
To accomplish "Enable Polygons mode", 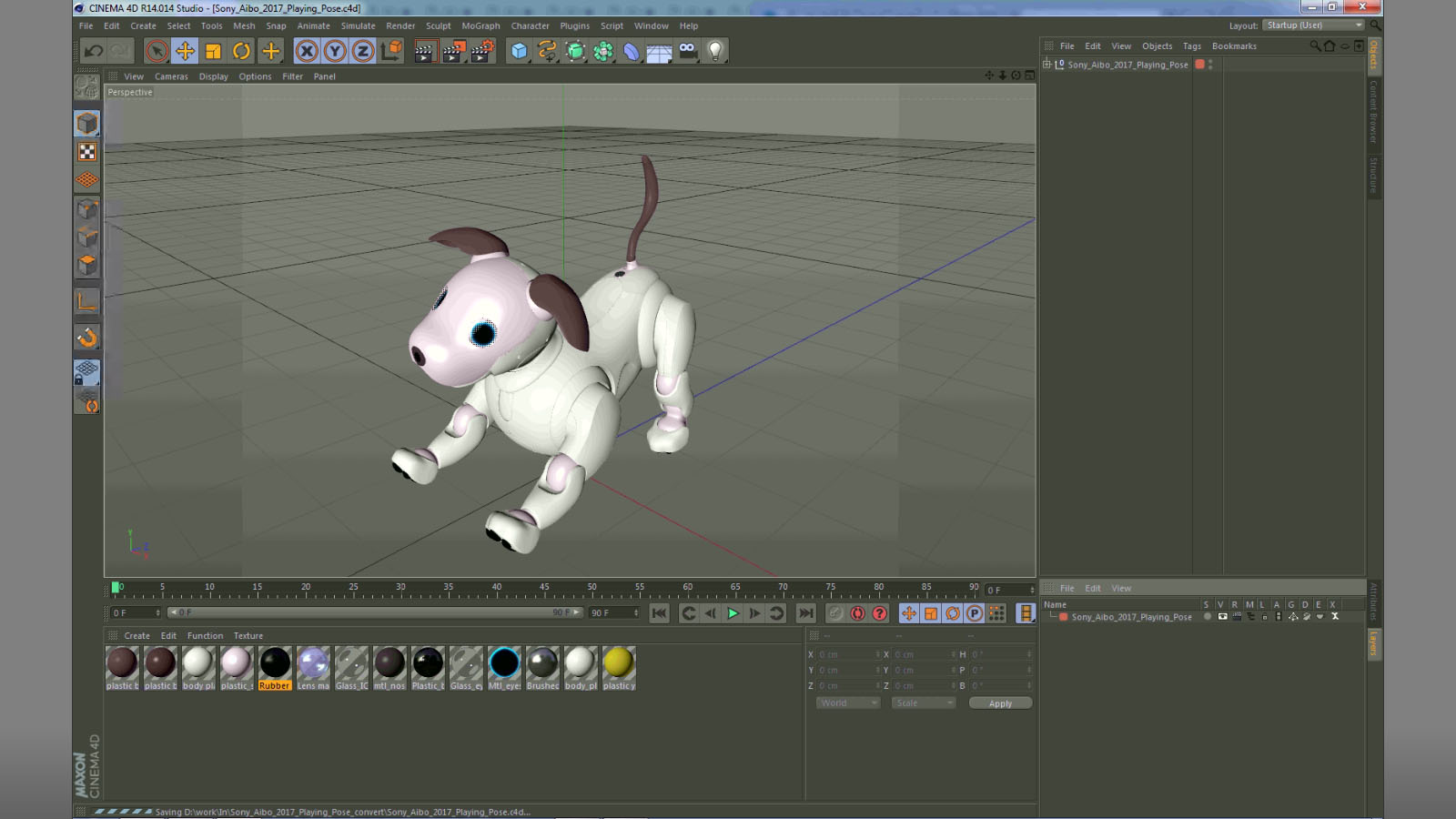I will (x=87, y=265).
